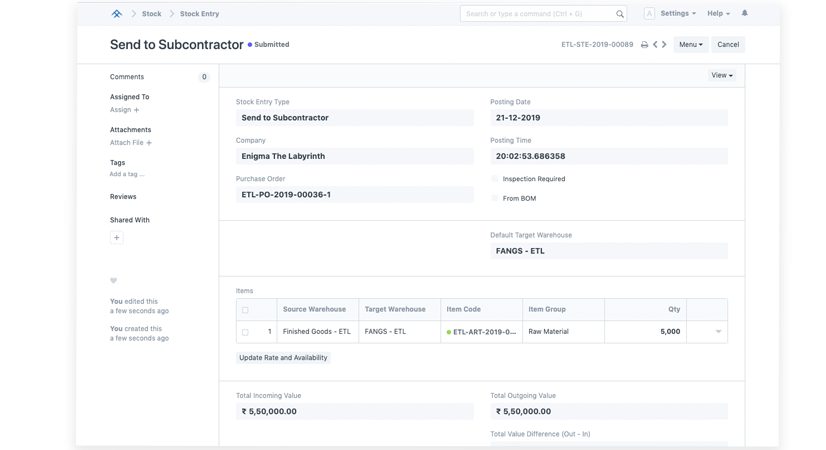Viewport: 826px width, 450px height.
Task: Click the ERPNext home logo
Action: coord(116,14)
